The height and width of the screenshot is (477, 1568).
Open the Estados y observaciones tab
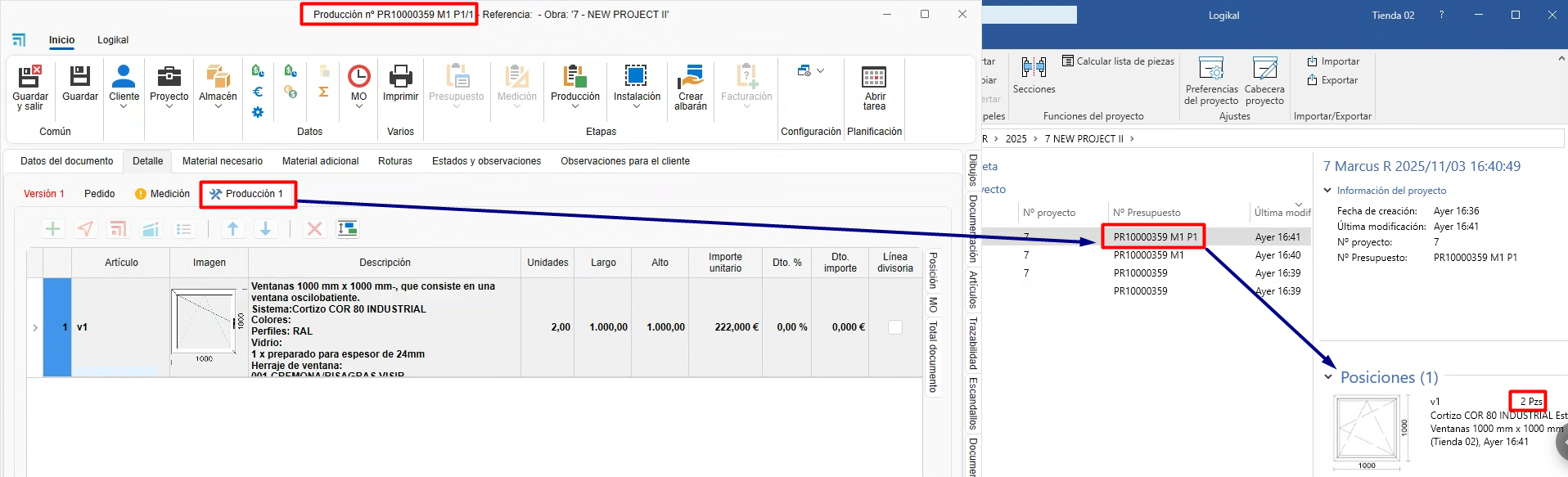pos(486,161)
